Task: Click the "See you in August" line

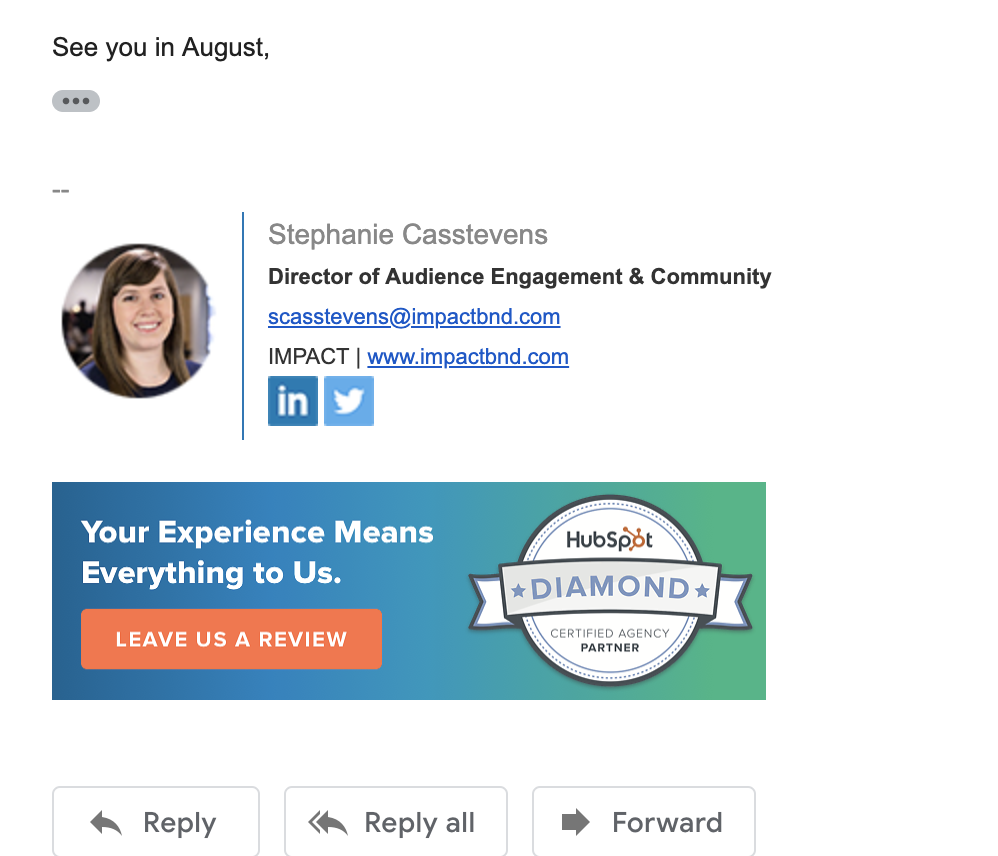Action: [x=160, y=48]
